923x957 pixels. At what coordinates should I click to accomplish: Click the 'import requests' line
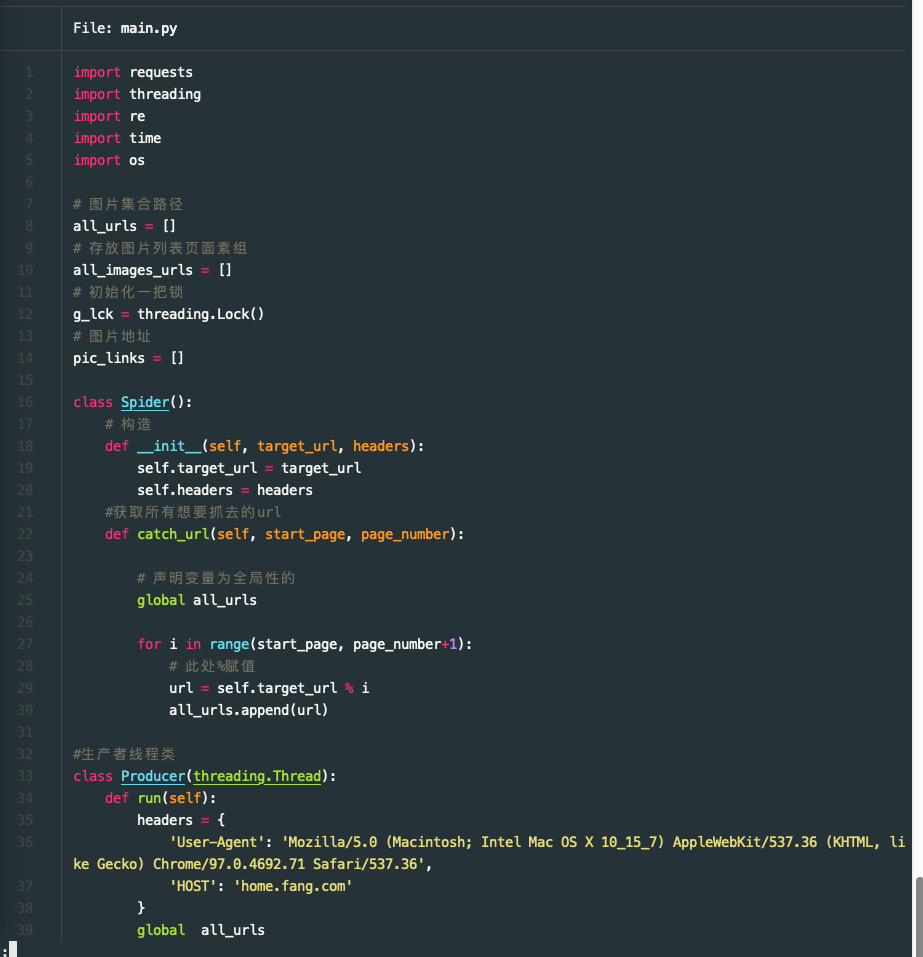pyautogui.click(x=133, y=72)
